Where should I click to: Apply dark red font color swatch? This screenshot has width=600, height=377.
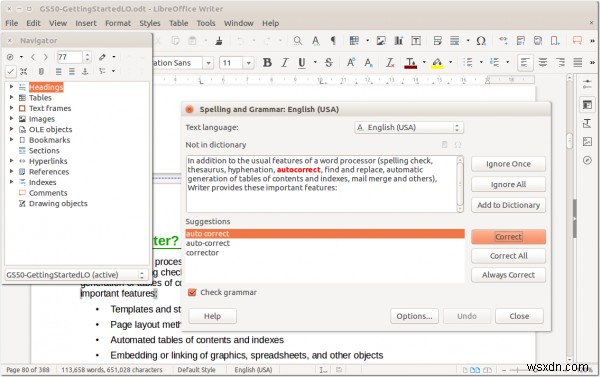[411, 62]
